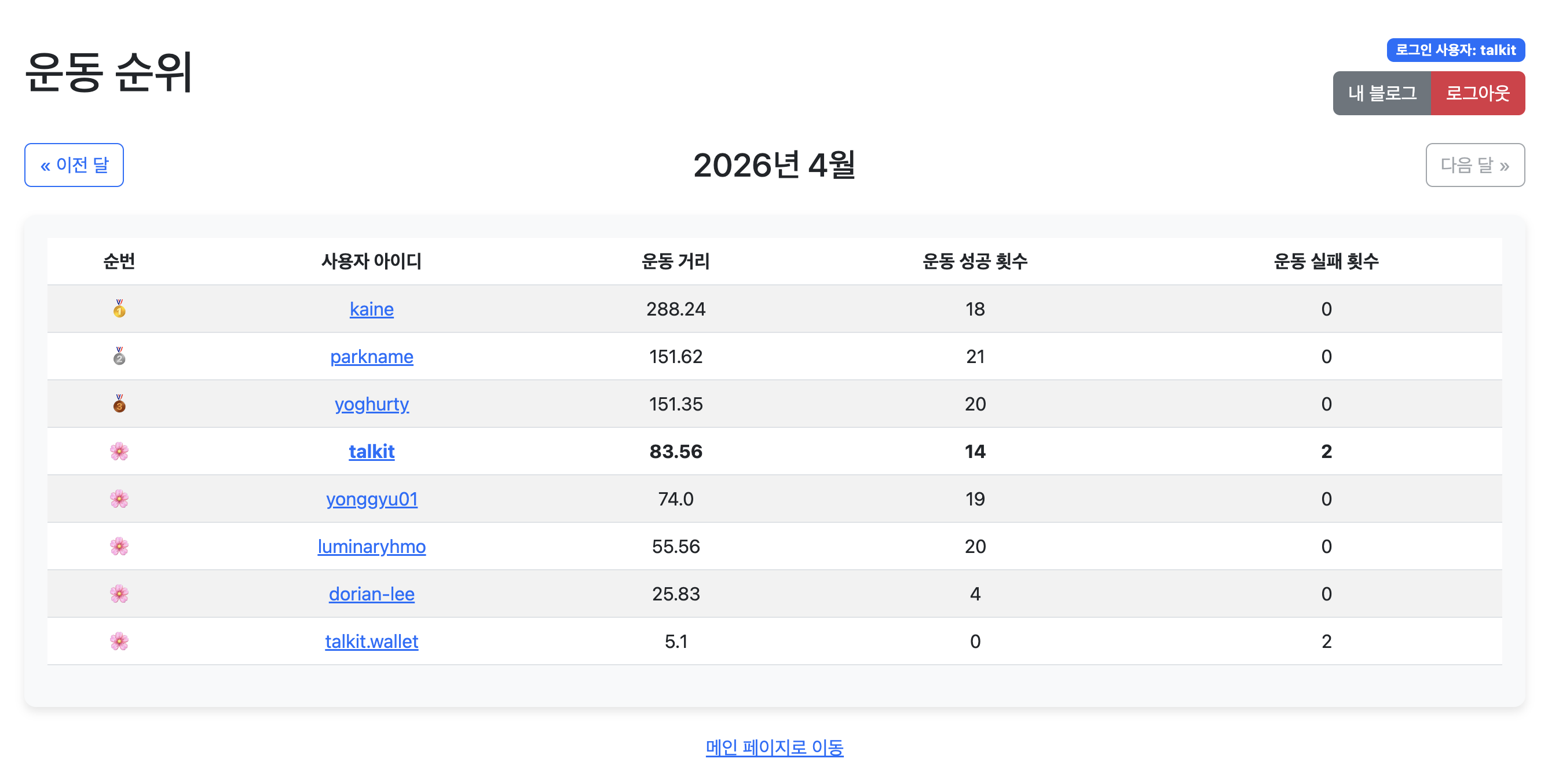
Task: Go to previous month with 이전 달
Action: 74,165
